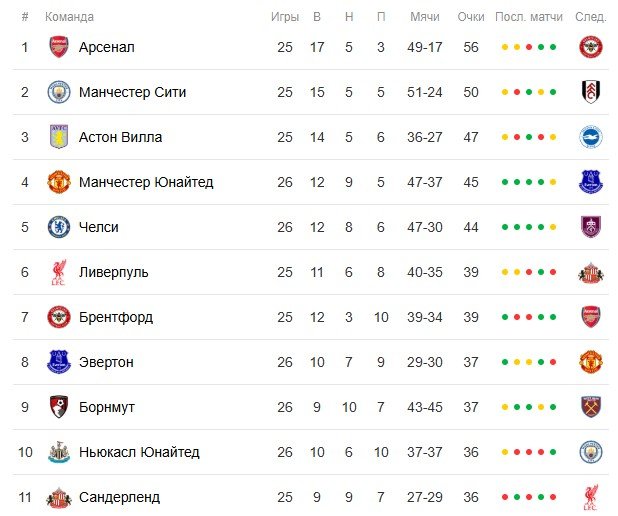618x516 pixels.
Task: Click Sunderland's last recent-match red dot
Action: coord(553,497)
